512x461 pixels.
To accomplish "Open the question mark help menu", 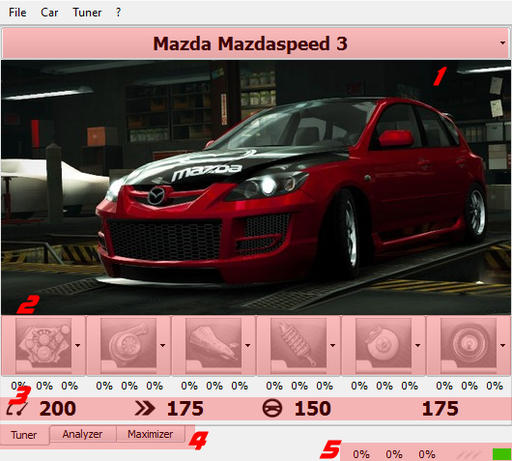I will click(118, 13).
